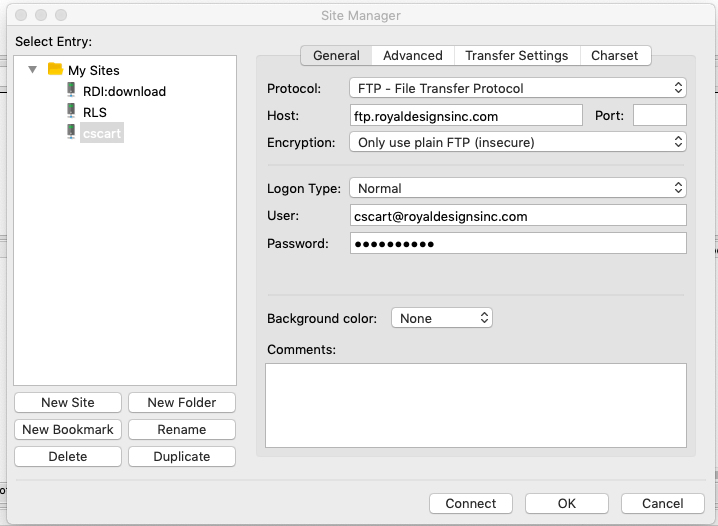Click the Duplicate button
The height and width of the screenshot is (526, 718).
pyautogui.click(x=182, y=456)
